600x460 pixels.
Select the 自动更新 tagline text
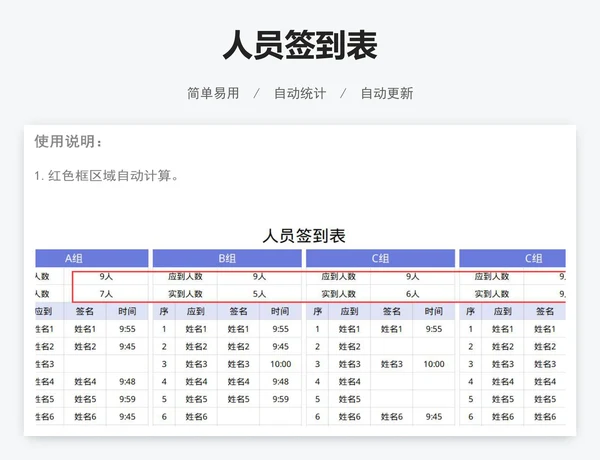[387, 93]
